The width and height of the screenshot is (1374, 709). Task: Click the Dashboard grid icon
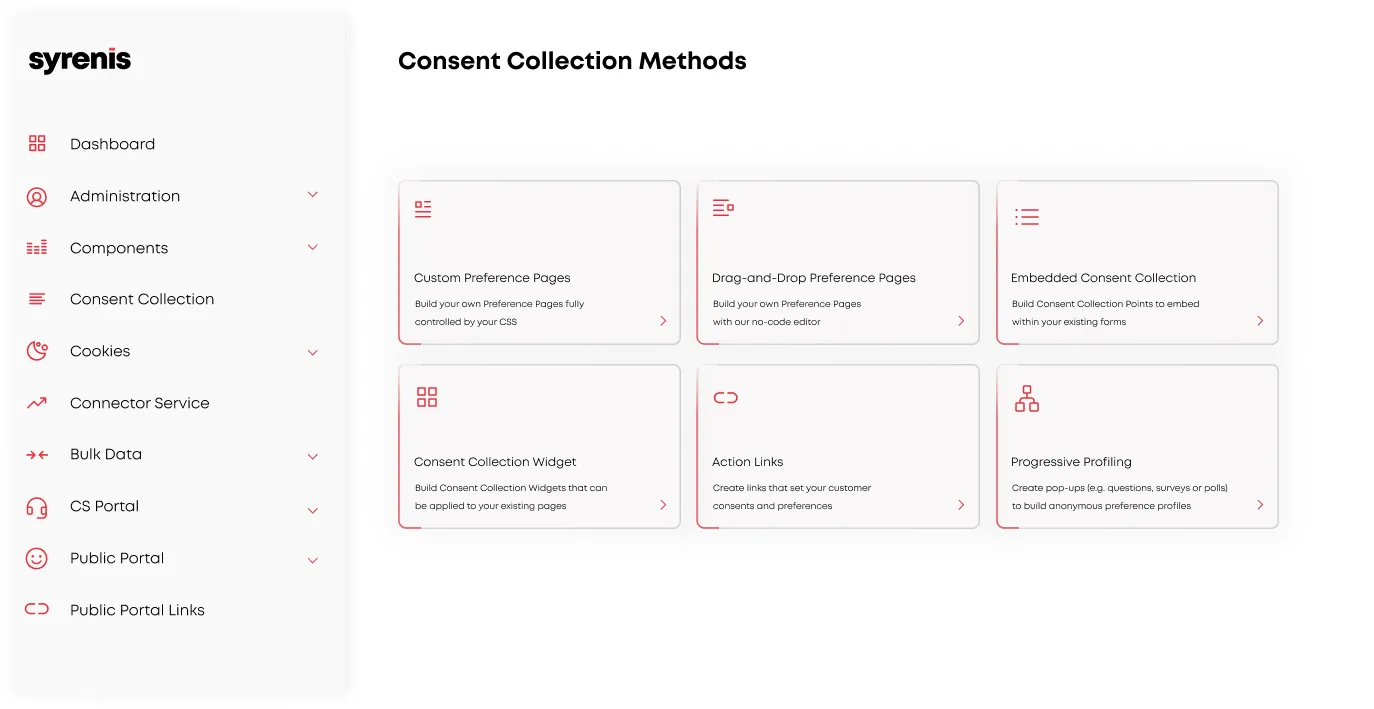point(37,144)
